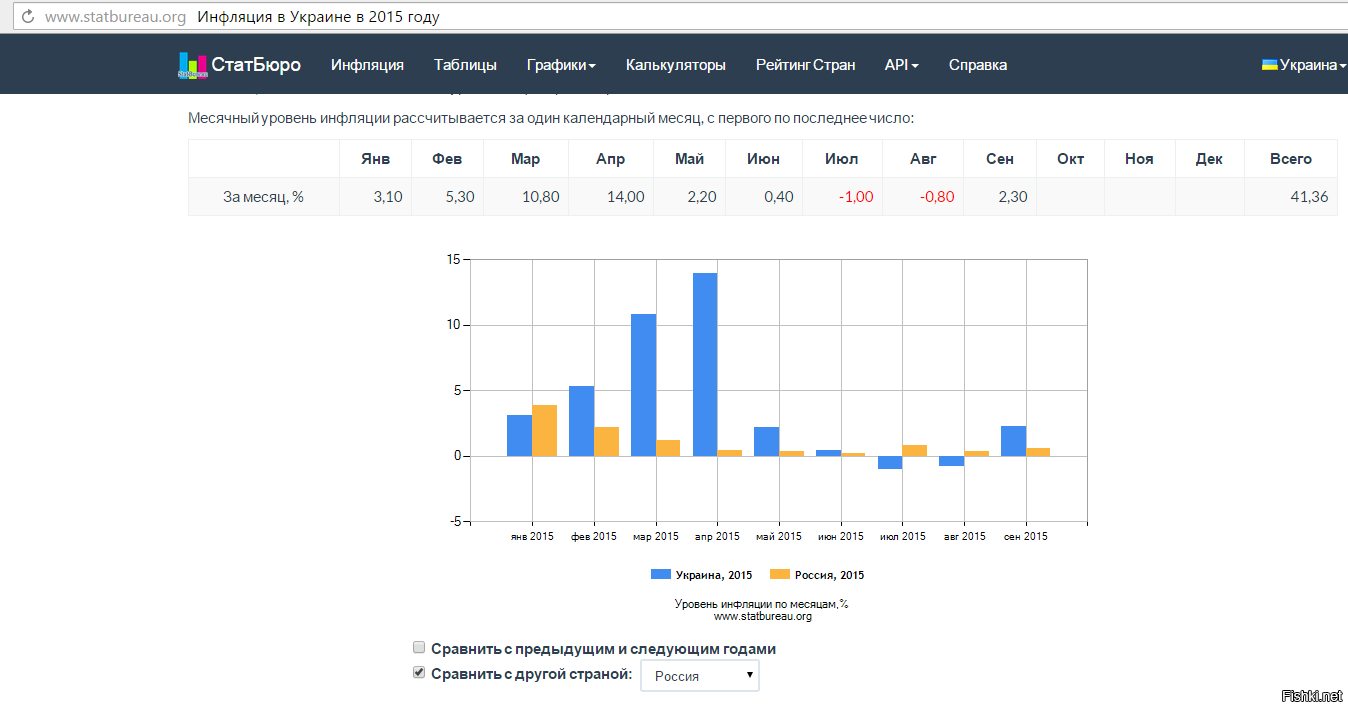Click the 14,00 April value cell
The width and height of the screenshot is (1348, 708).
610,197
